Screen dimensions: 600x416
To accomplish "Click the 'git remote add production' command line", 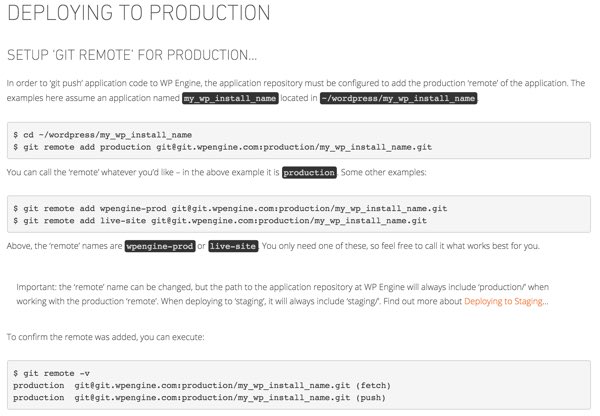I will point(222,147).
